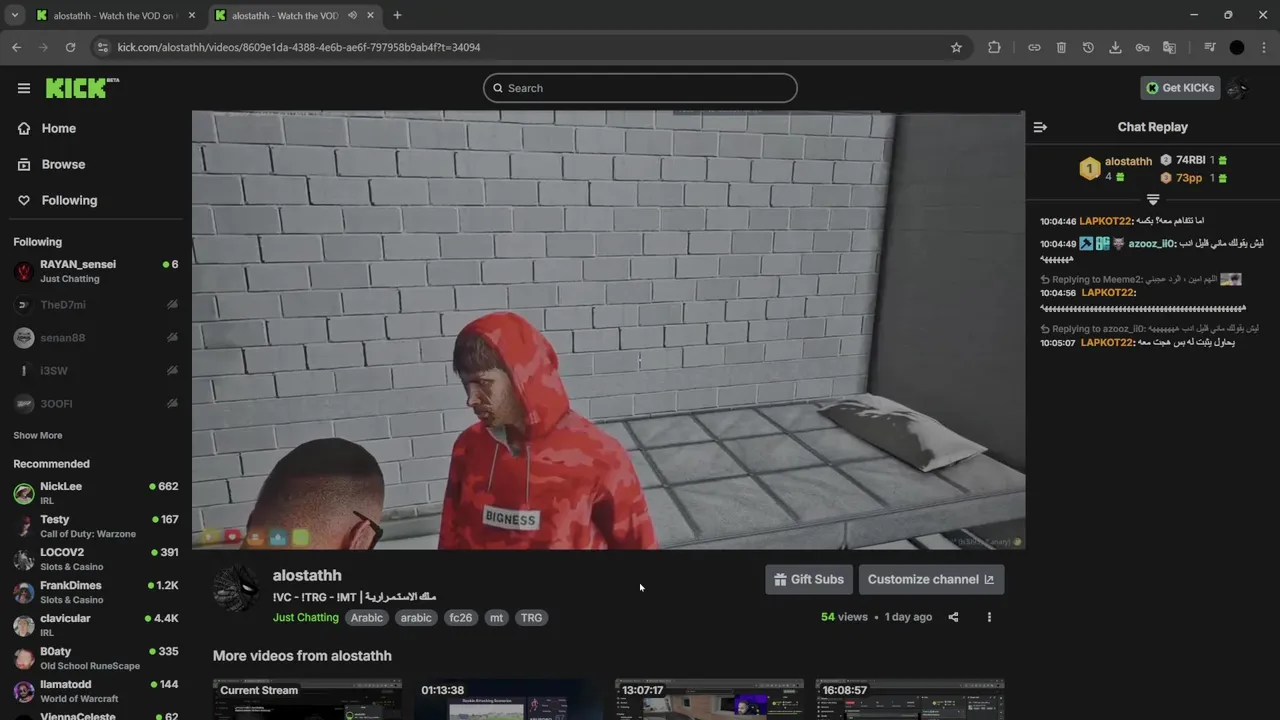Share the video using share icon

tap(953, 617)
